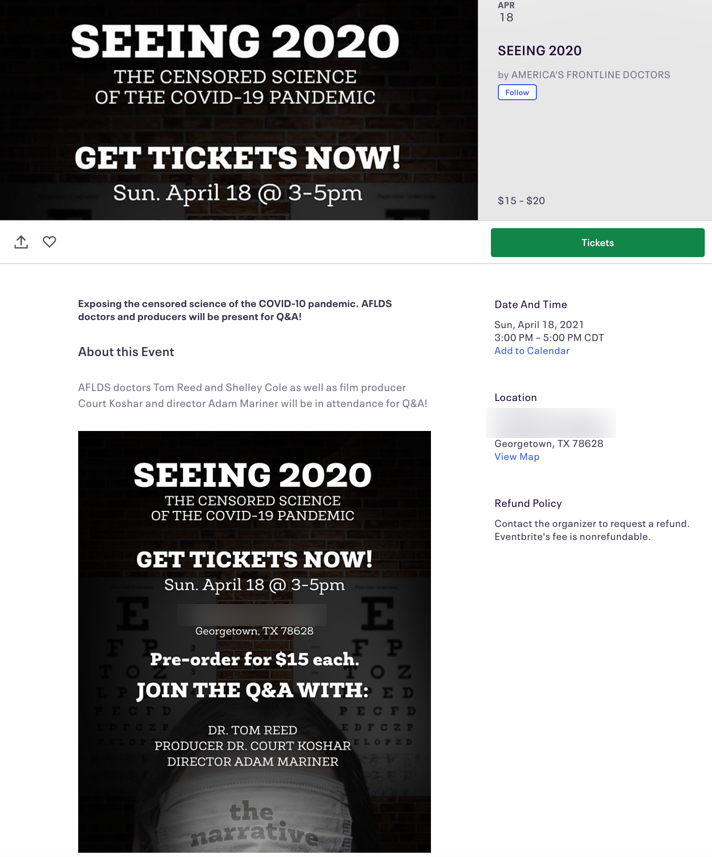
Task: Click the View Map link under Location
Action: point(517,456)
